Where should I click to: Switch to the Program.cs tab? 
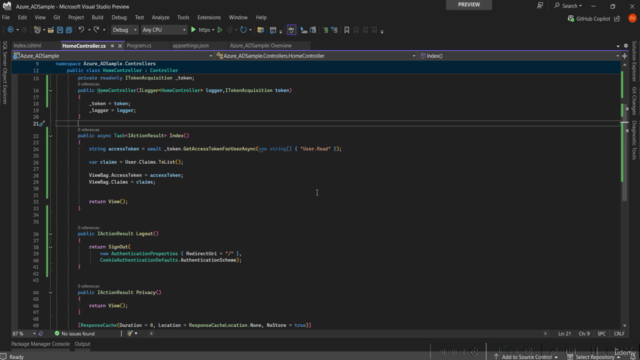tap(139, 46)
